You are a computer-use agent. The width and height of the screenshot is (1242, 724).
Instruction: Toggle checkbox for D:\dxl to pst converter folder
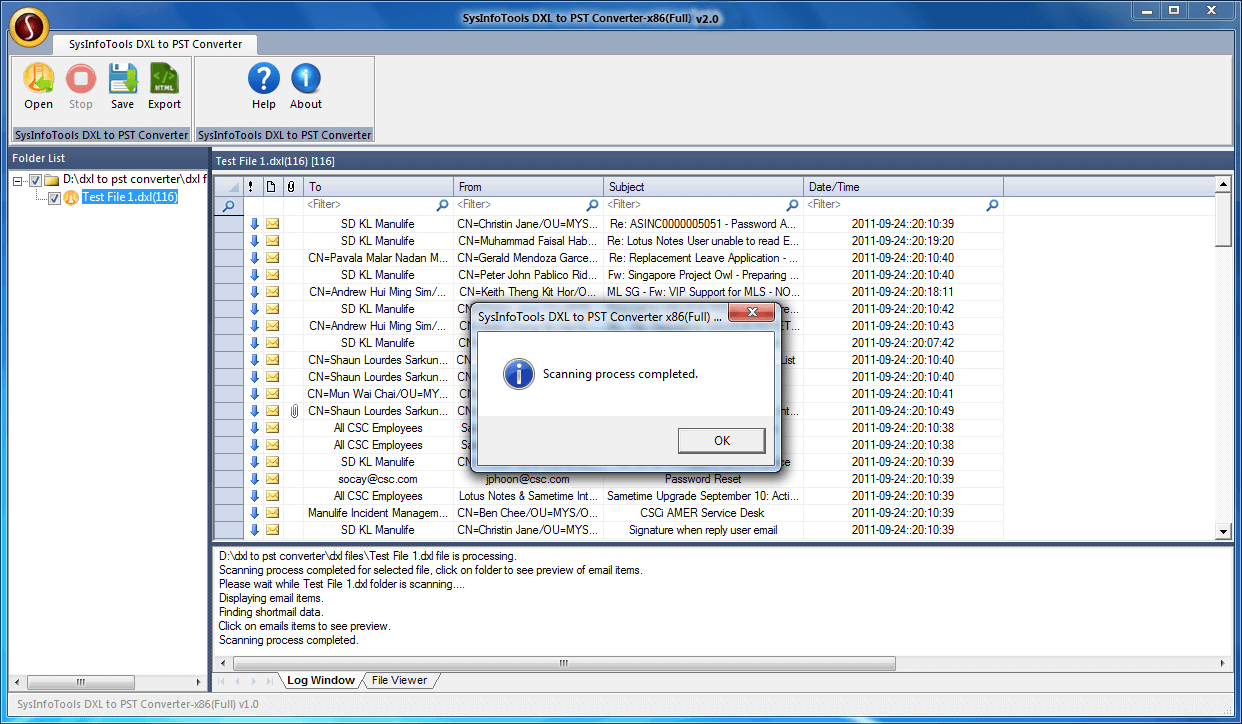(35, 180)
